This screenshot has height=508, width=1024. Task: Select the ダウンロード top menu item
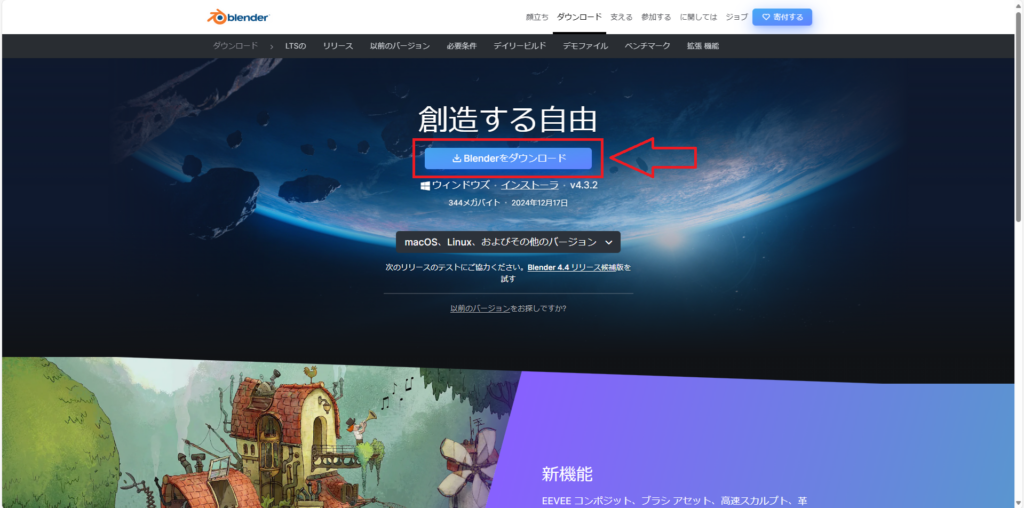[x=579, y=17]
